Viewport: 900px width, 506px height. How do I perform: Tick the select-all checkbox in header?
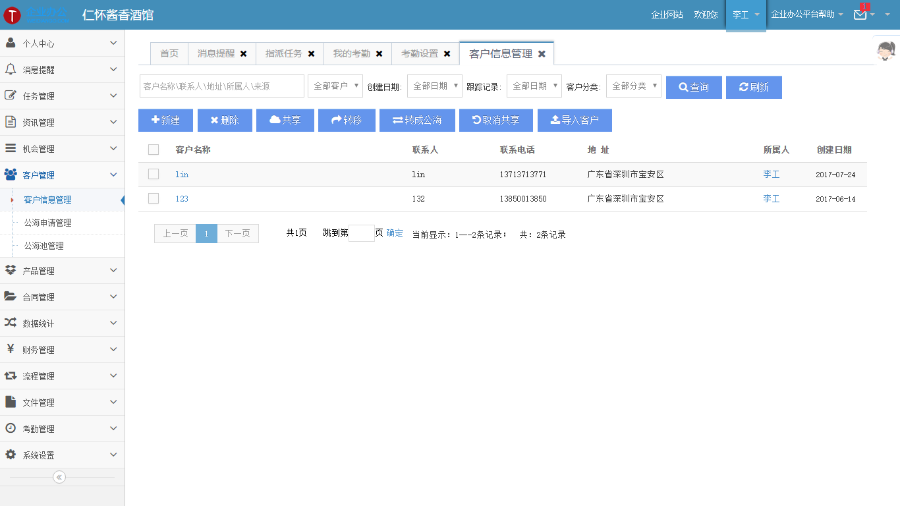[x=153, y=150]
